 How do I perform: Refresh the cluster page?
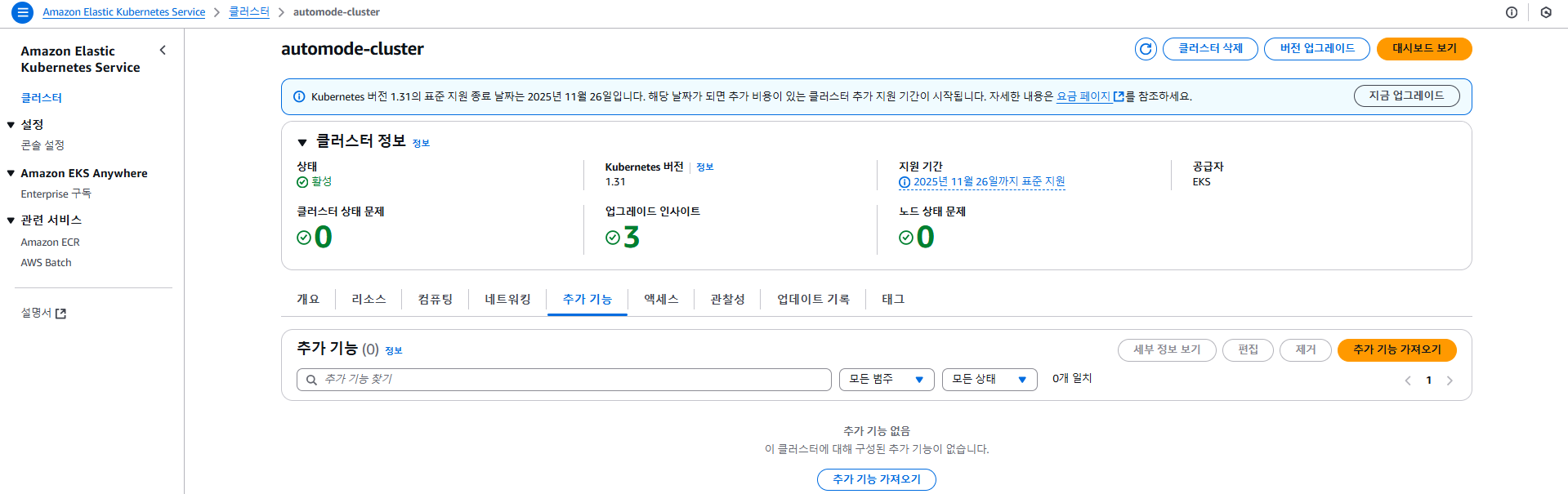[x=1146, y=49]
